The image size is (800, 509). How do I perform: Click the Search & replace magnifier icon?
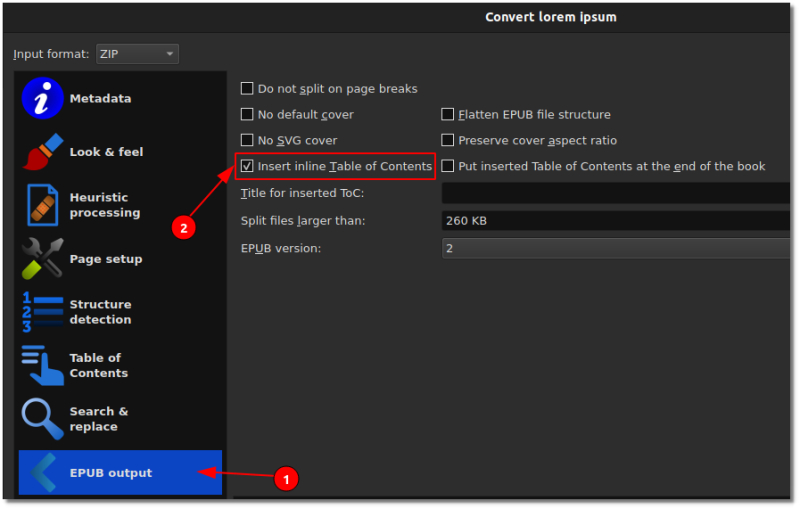42,419
